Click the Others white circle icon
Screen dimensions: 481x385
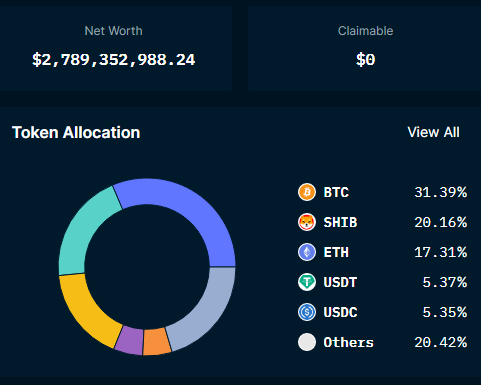tap(307, 342)
